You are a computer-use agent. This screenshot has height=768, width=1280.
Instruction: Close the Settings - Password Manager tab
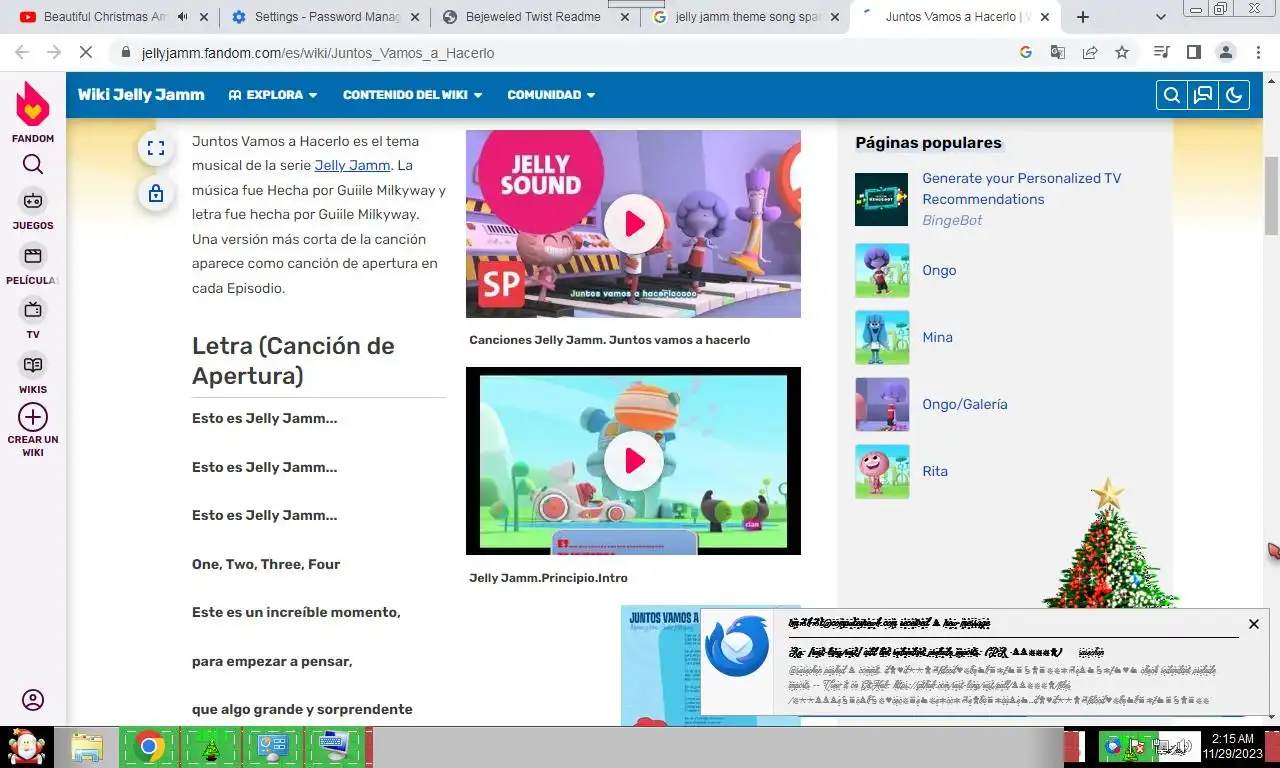414,17
